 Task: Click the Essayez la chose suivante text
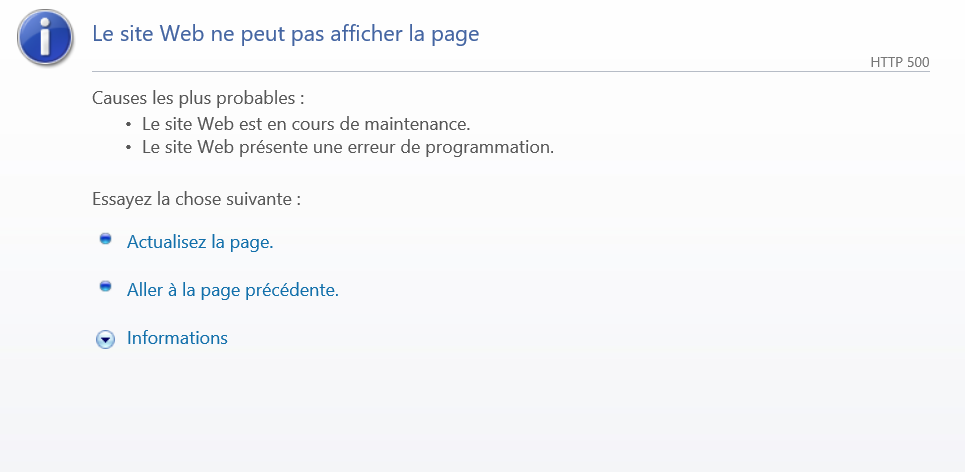(x=196, y=199)
